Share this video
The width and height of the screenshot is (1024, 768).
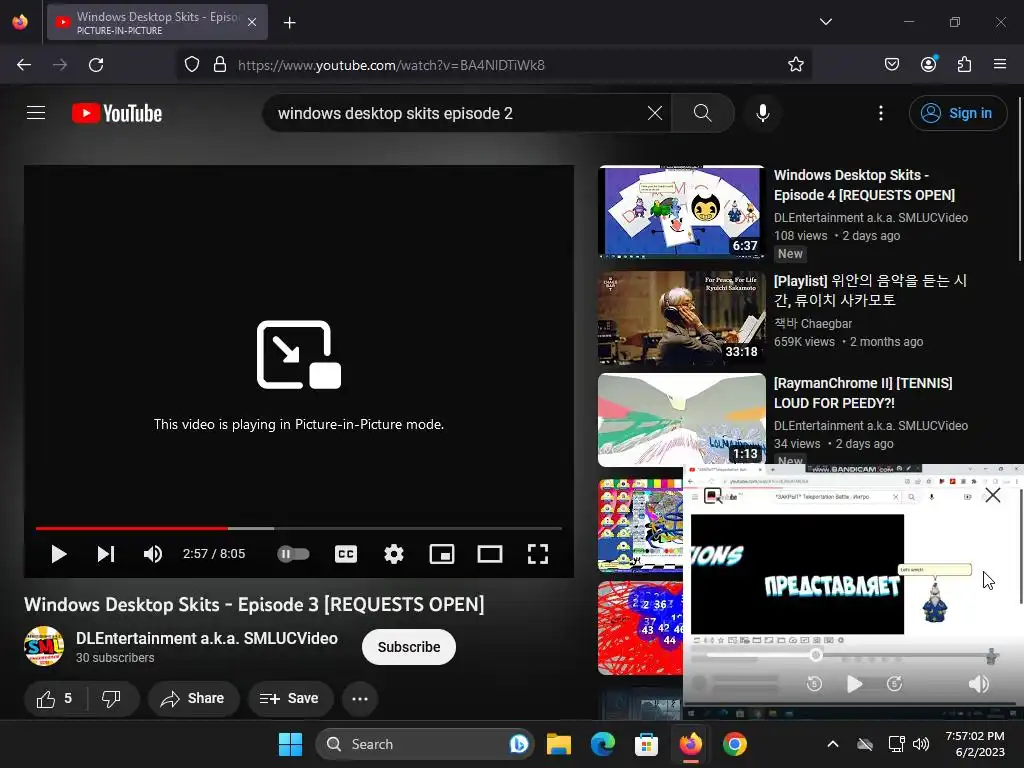[193, 699]
